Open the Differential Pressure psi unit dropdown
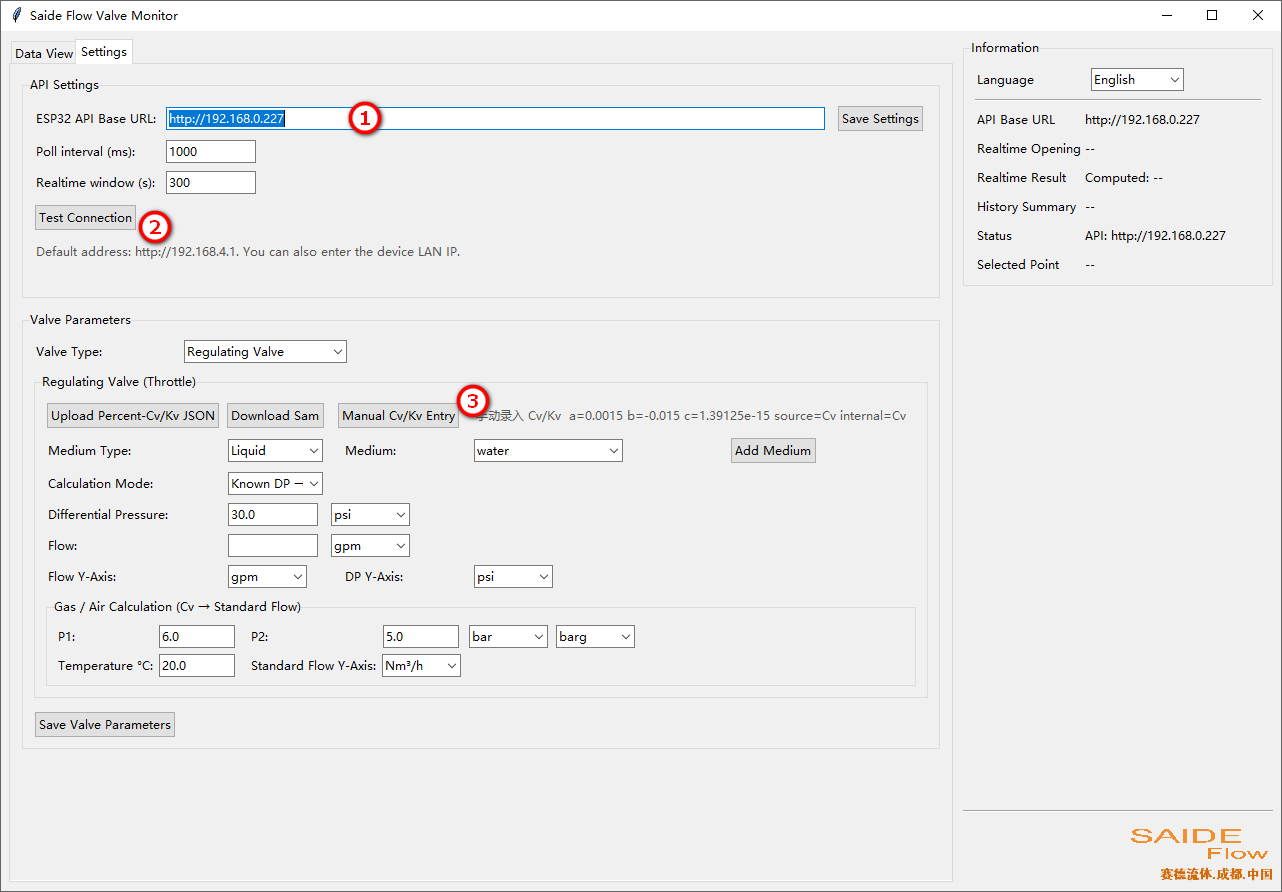Viewport: 1282px width, 892px height. click(x=370, y=515)
